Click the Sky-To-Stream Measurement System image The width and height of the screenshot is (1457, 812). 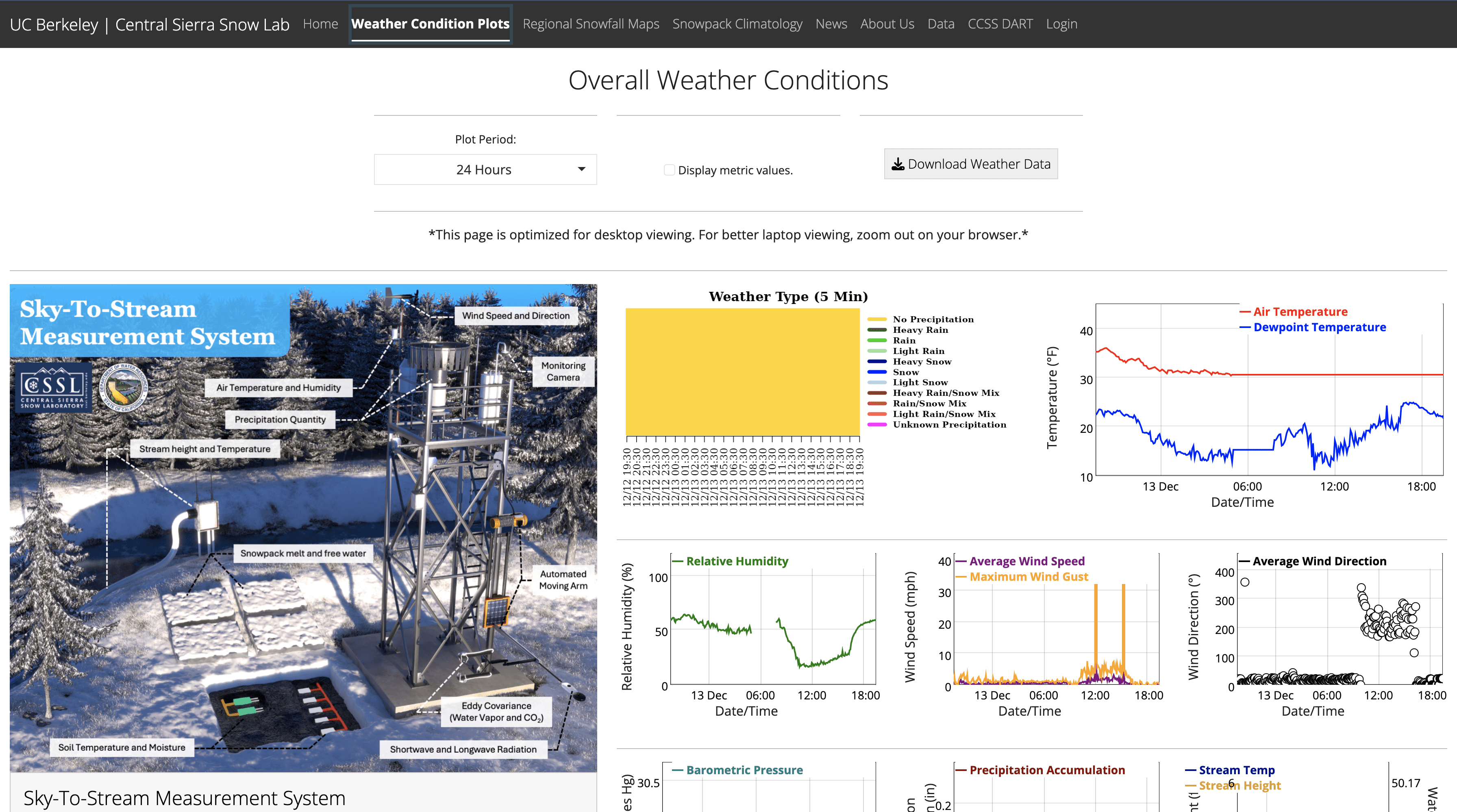[x=303, y=528]
